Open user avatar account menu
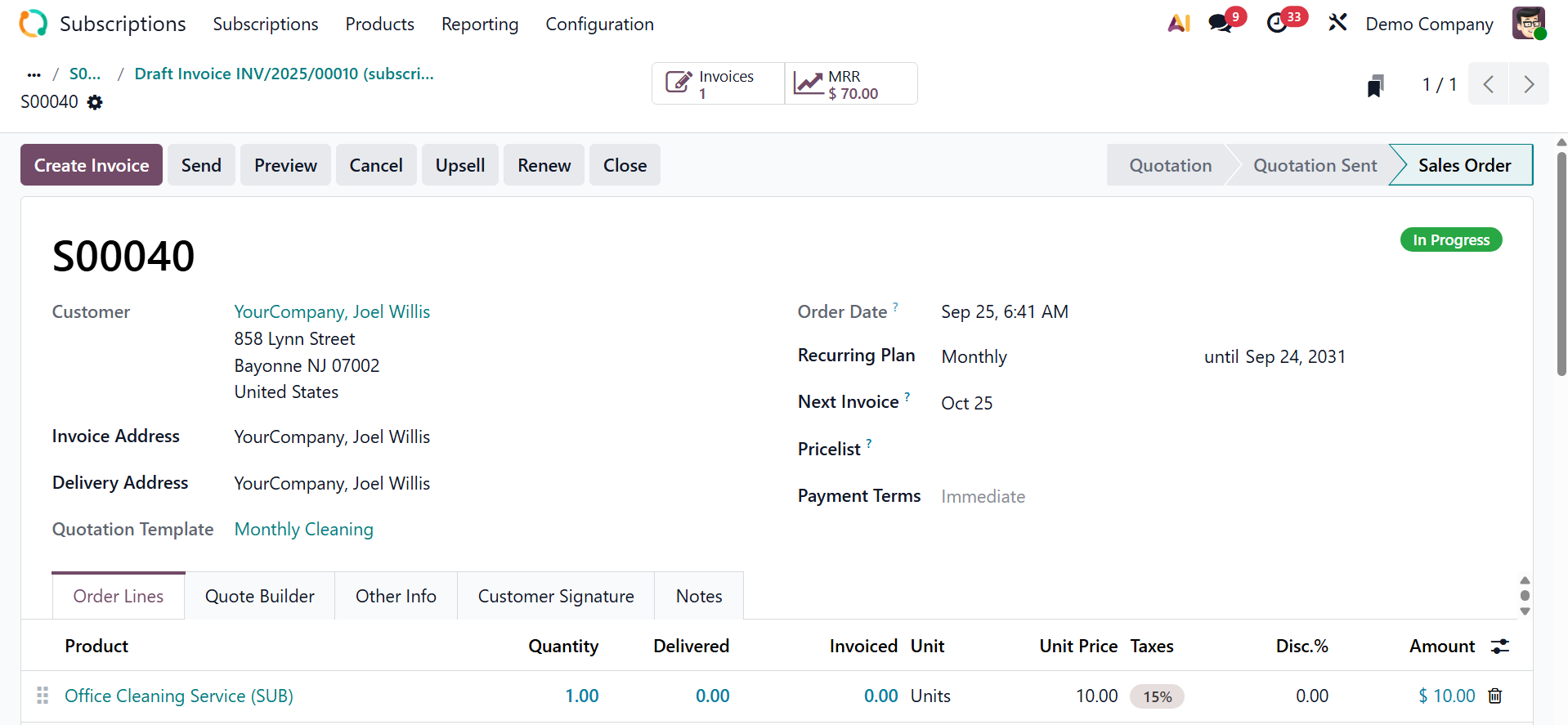The width and height of the screenshot is (1568, 725). click(x=1528, y=24)
